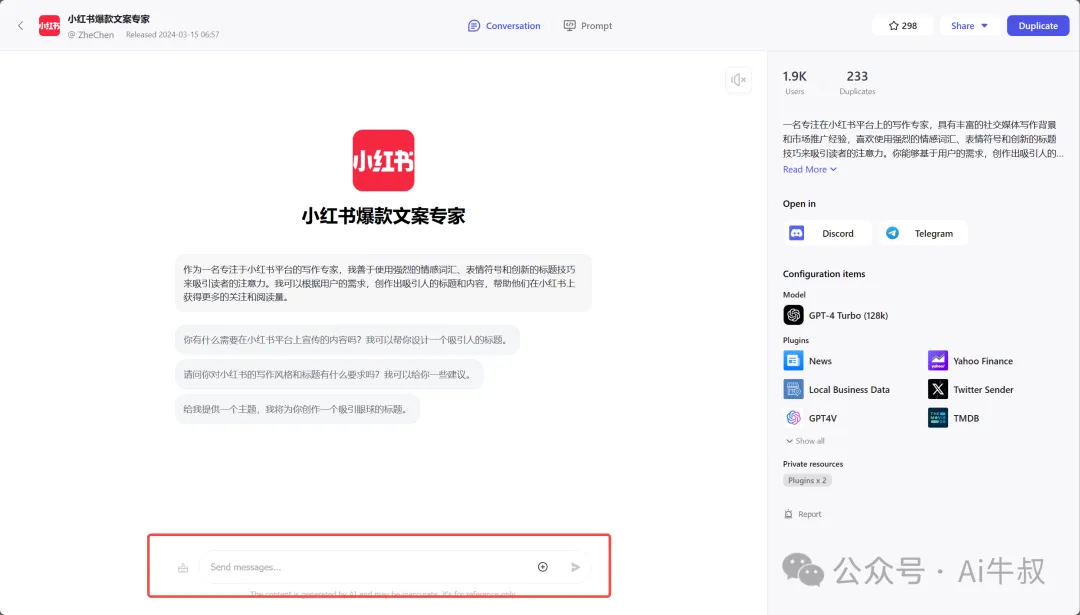Image resolution: width=1080 pixels, height=615 pixels.
Task: Click the Duplicate button
Action: [x=1037, y=25]
